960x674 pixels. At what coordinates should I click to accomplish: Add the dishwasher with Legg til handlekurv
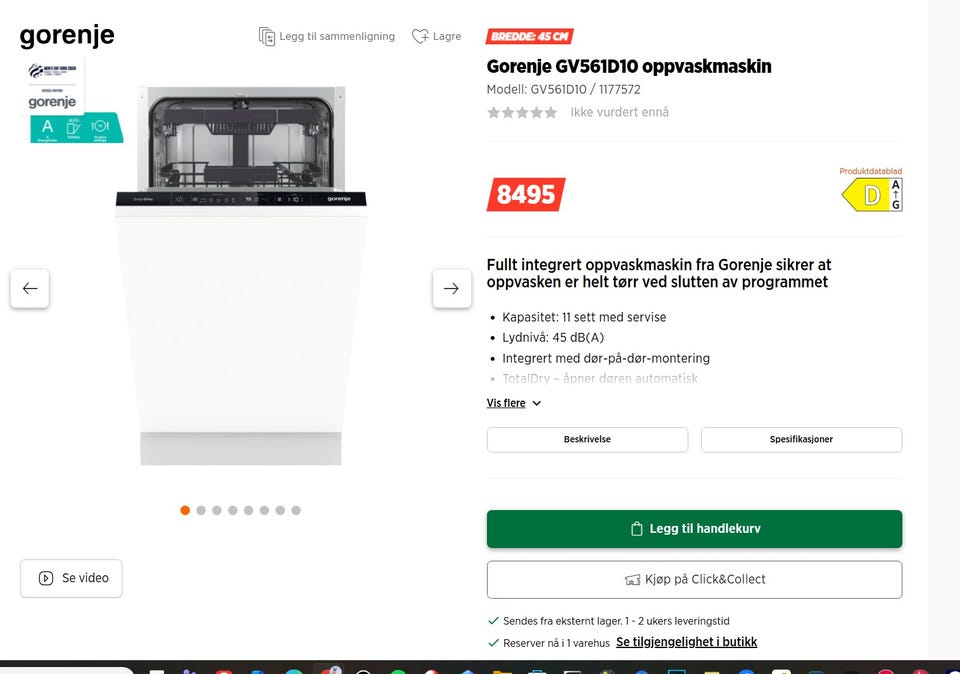pyautogui.click(x=694, y=529)
